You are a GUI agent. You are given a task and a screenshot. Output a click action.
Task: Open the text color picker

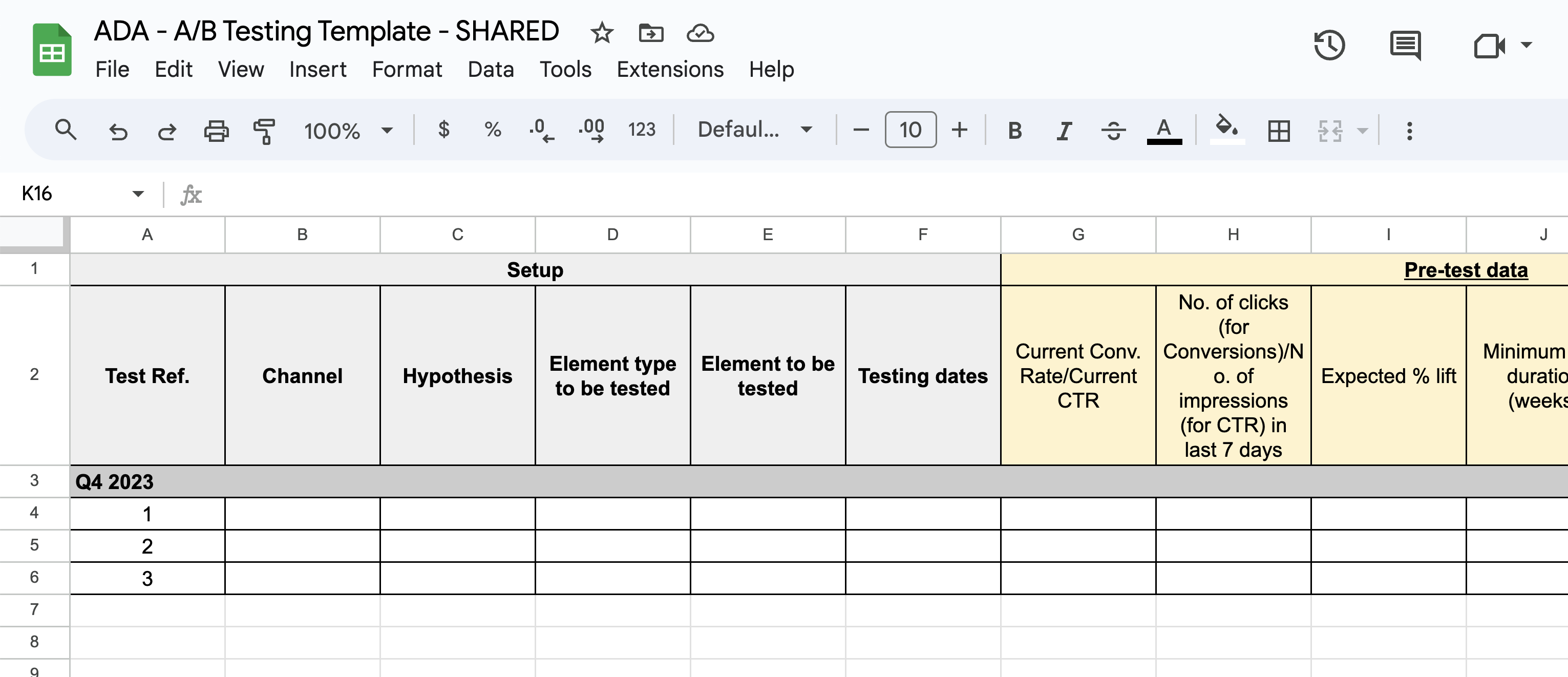point(1164,130)
